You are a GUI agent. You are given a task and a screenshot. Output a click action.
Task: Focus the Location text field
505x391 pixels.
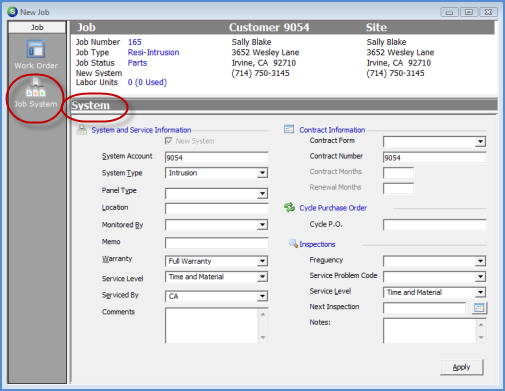pos(217,209)
